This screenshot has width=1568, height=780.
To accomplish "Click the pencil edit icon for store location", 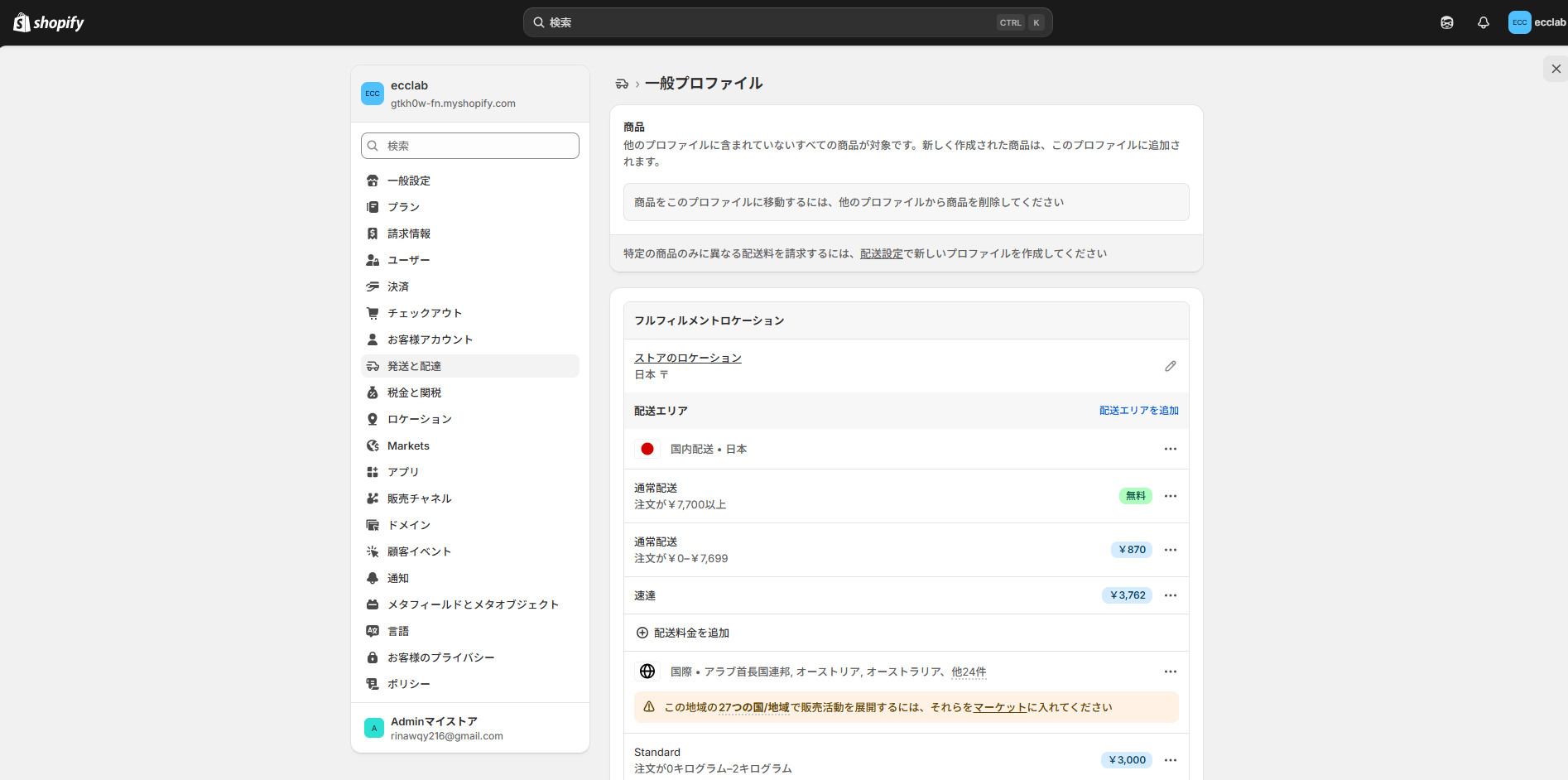I will 1170,366.
